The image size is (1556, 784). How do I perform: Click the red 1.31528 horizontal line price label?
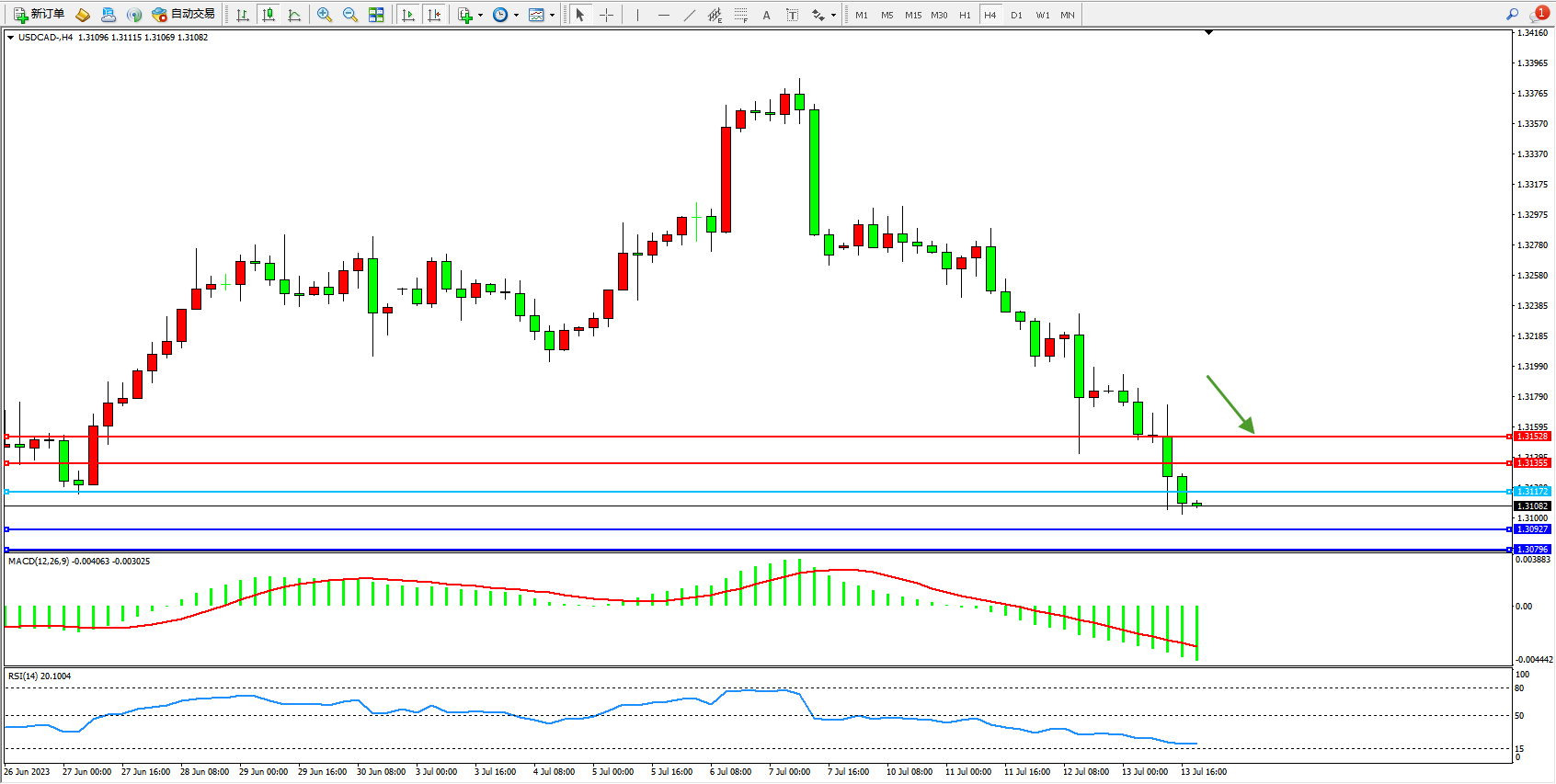(x=1532, y=437)
